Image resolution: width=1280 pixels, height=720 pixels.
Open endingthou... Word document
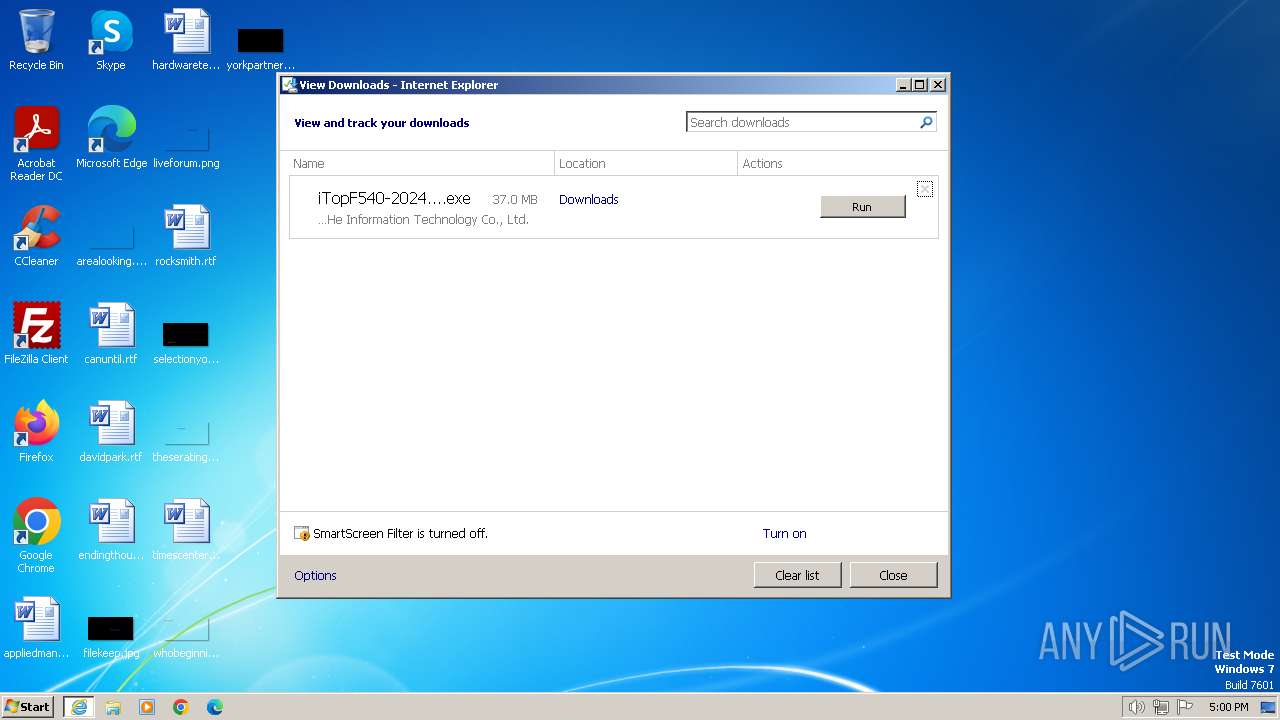[111, 531]
